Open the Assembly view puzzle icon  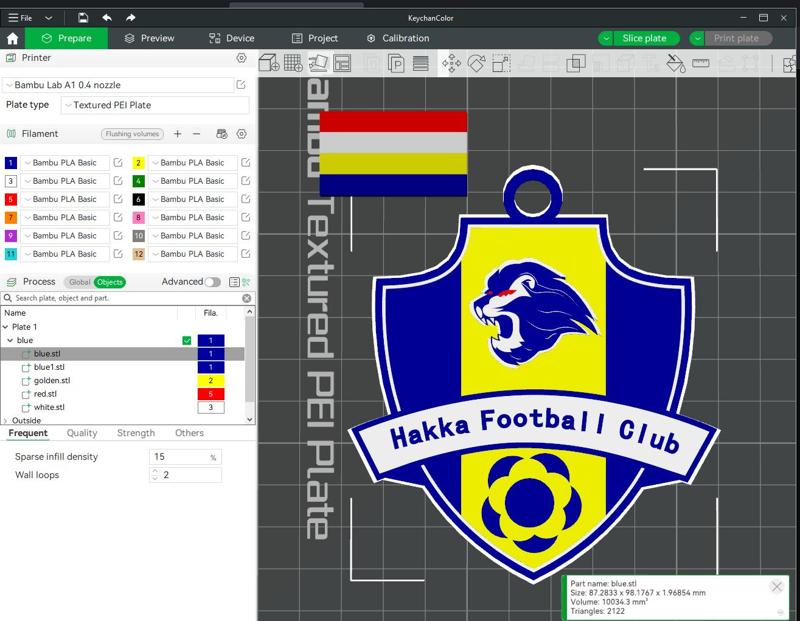tap(790, 64)
